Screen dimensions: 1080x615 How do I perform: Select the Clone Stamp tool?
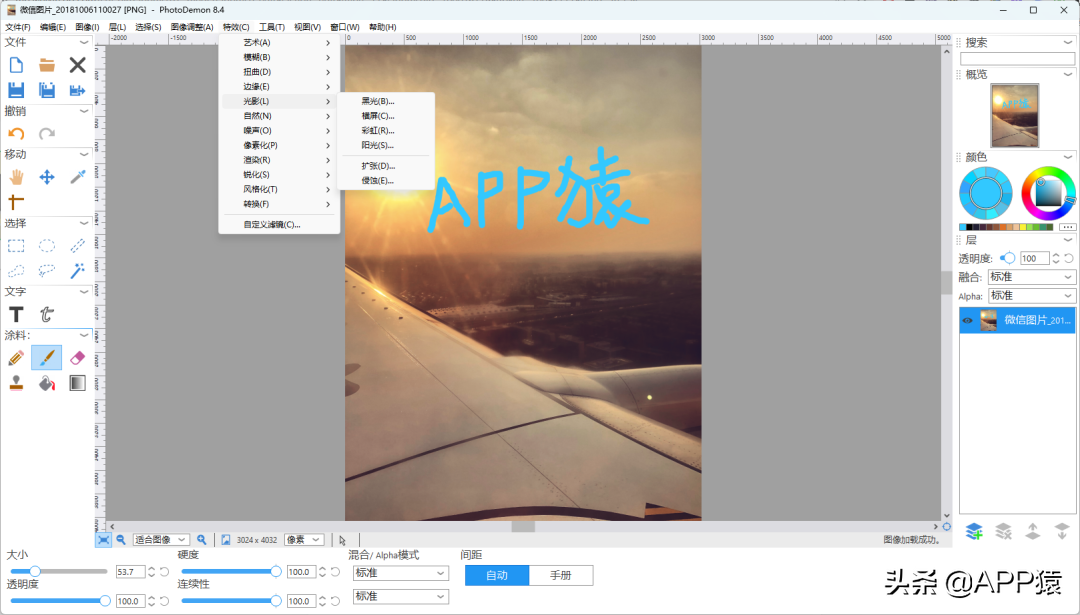16,383
